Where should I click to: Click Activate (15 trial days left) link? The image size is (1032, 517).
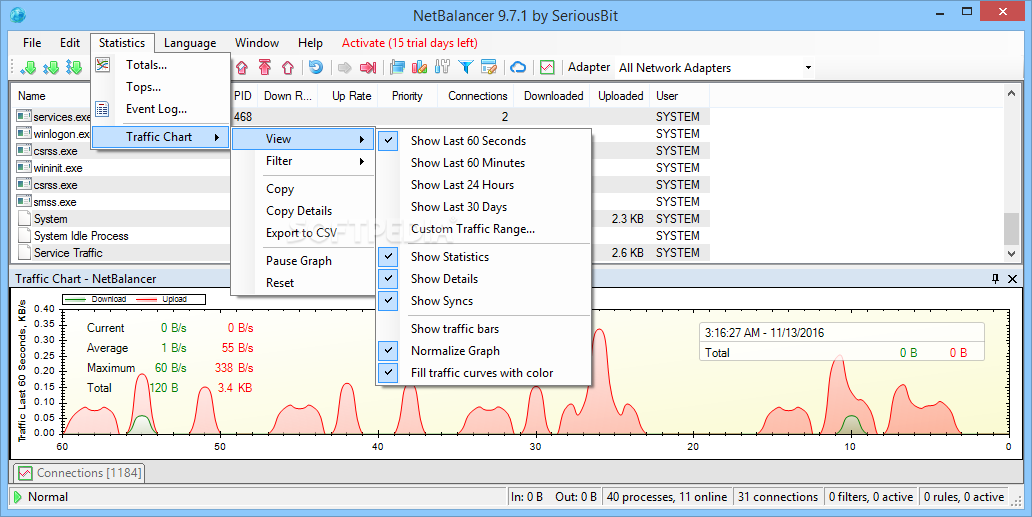coord(409,43)
